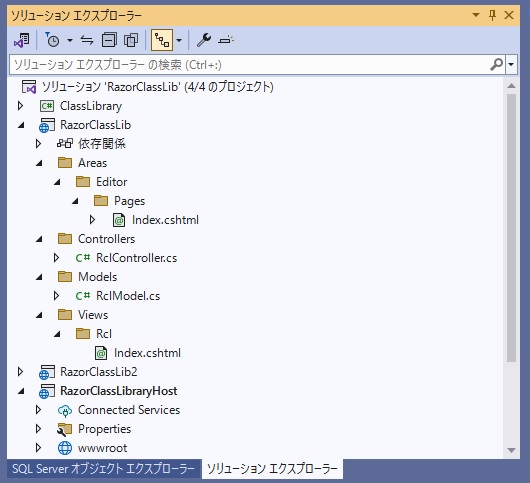
Task: Select the ソリューション エクスプローラー bottom tab
Action: tap(272, 469)
